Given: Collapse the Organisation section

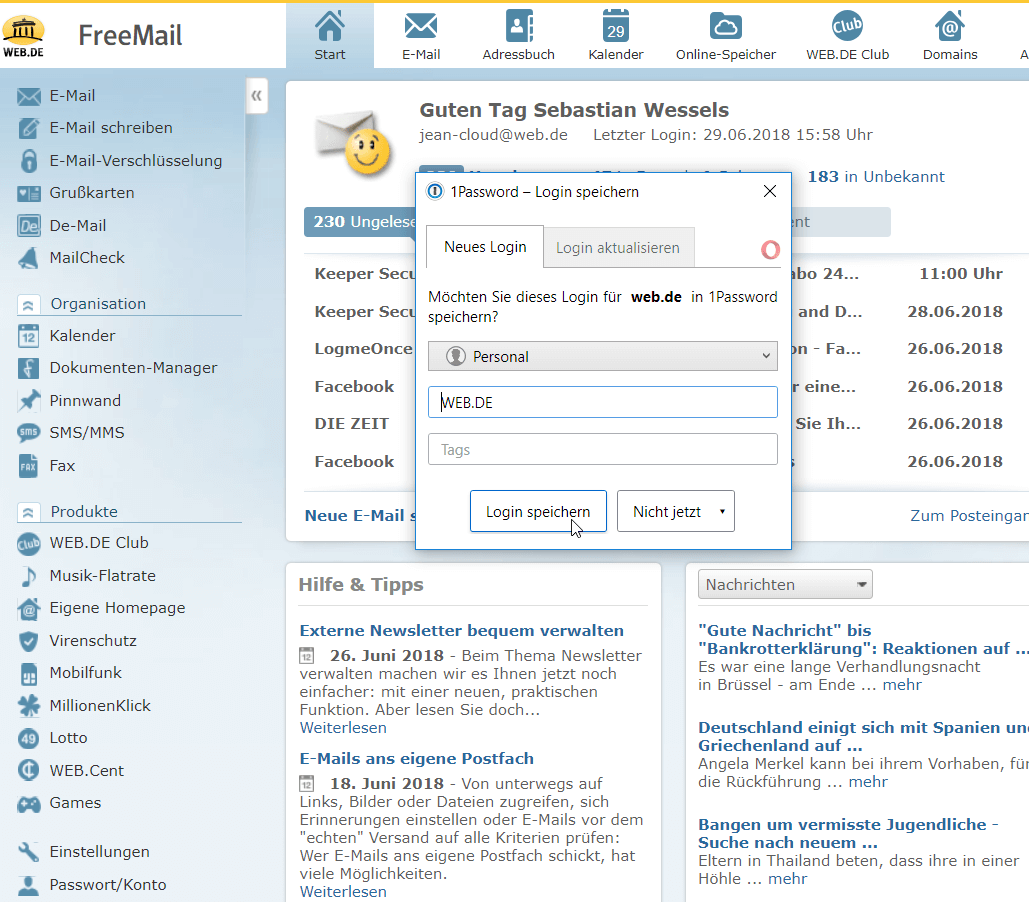Looking at the screenshot, I should pyautogui.click(x=28, y=305).
